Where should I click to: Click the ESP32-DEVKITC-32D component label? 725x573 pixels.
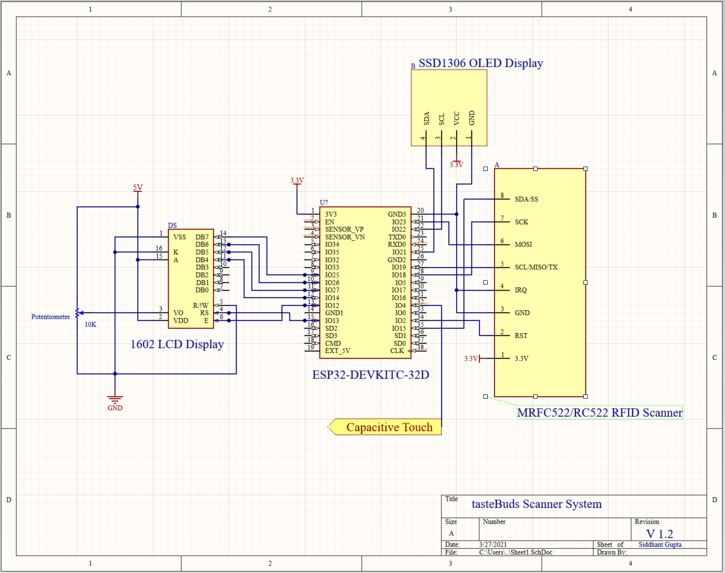tap(370, 374)
